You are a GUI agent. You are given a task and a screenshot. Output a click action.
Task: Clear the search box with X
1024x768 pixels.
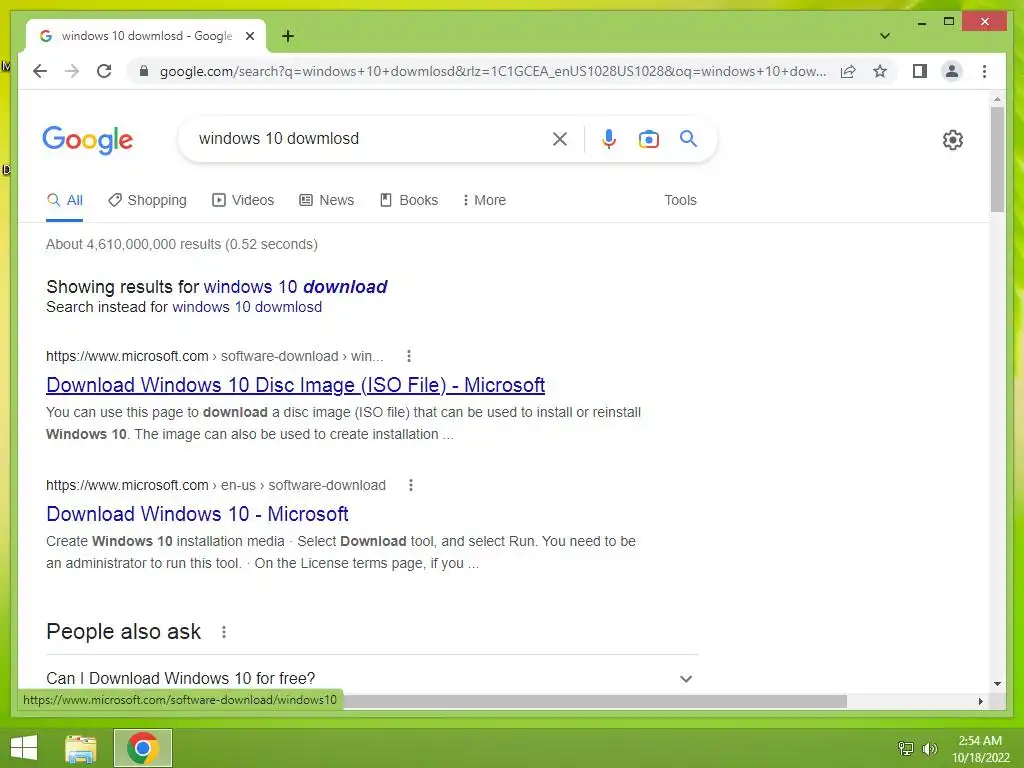tap(560, 138)
